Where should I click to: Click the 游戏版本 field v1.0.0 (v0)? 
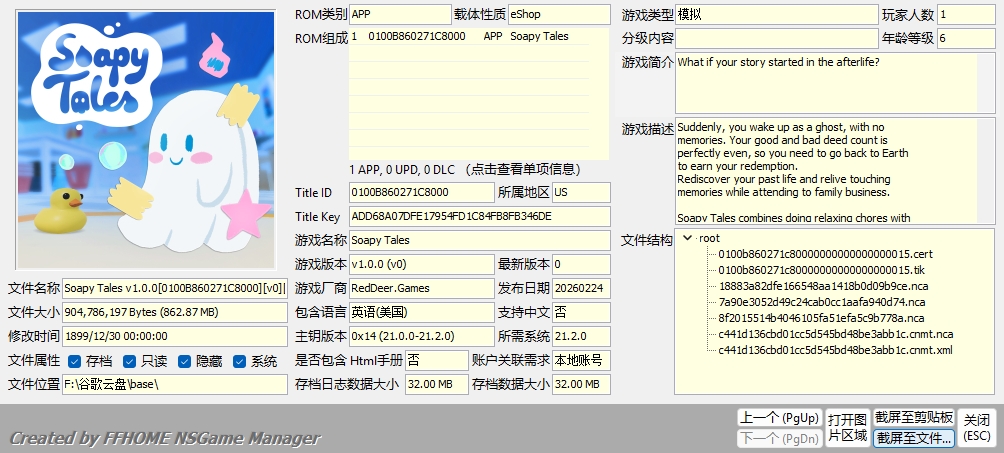pos(422,264)
